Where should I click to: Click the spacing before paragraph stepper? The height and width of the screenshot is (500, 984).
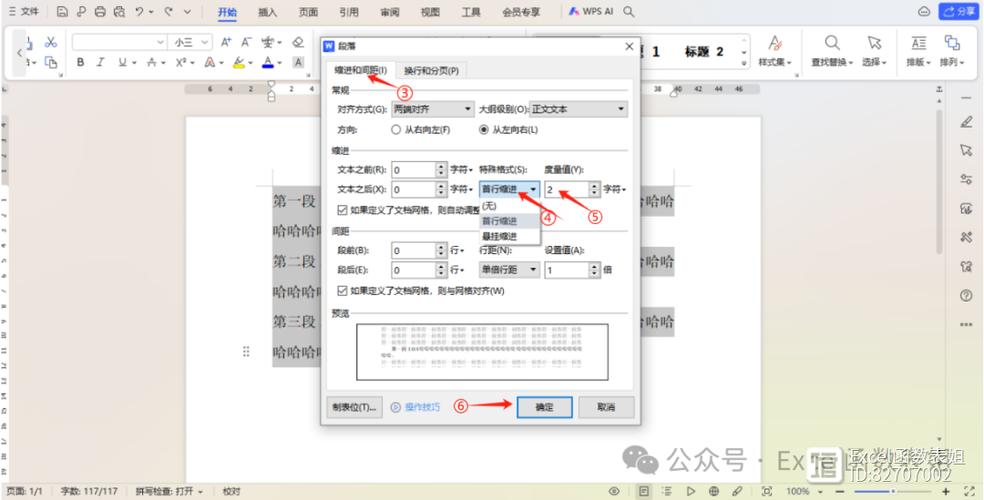[442, 250]
